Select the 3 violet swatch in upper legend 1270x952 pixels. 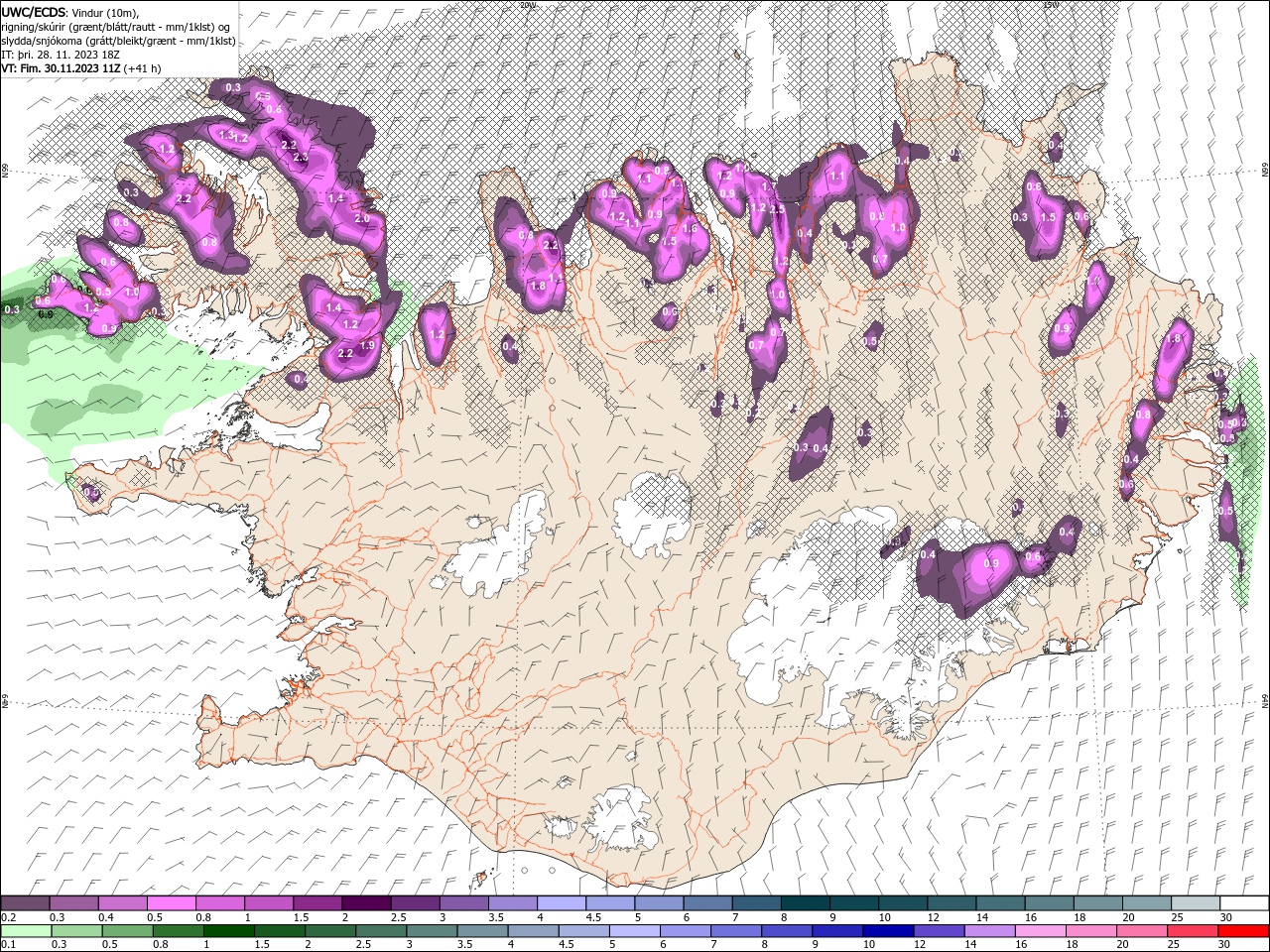pyautogui.click(x=462, y=903)
